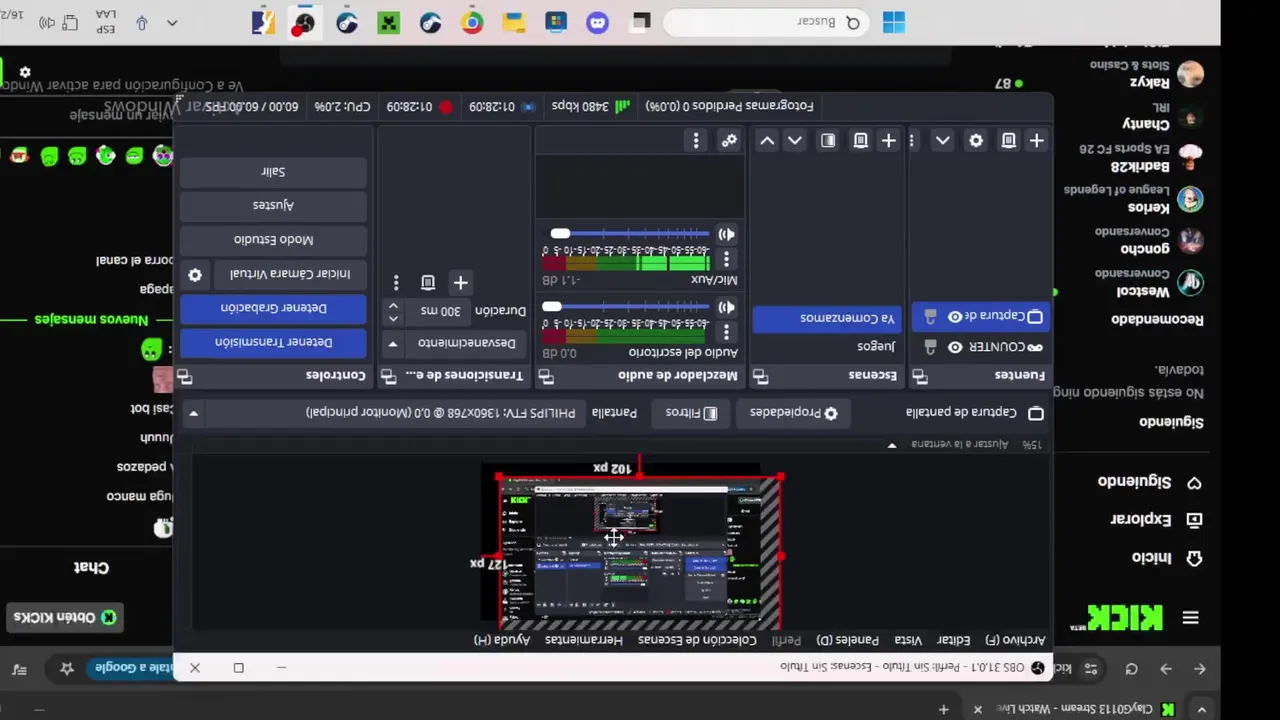Reload the browser page

click(1131, 668)
